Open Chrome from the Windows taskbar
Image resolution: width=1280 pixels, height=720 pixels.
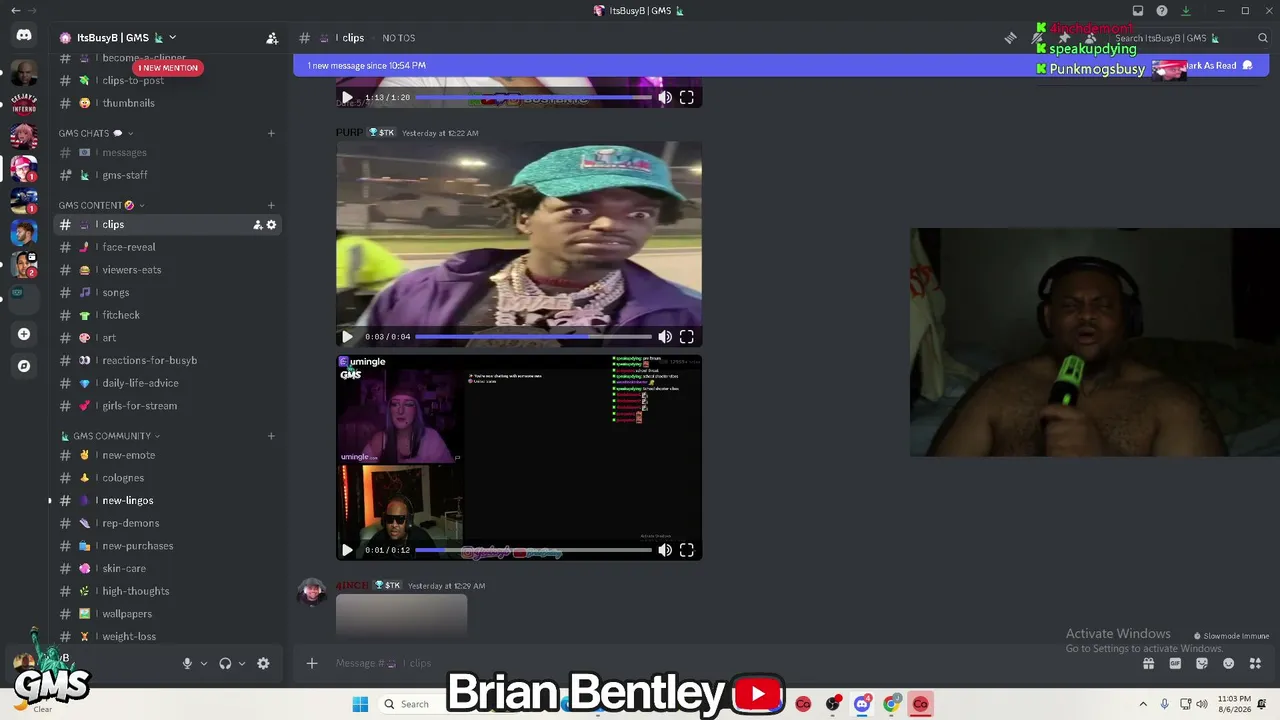[x=891, y=704]
